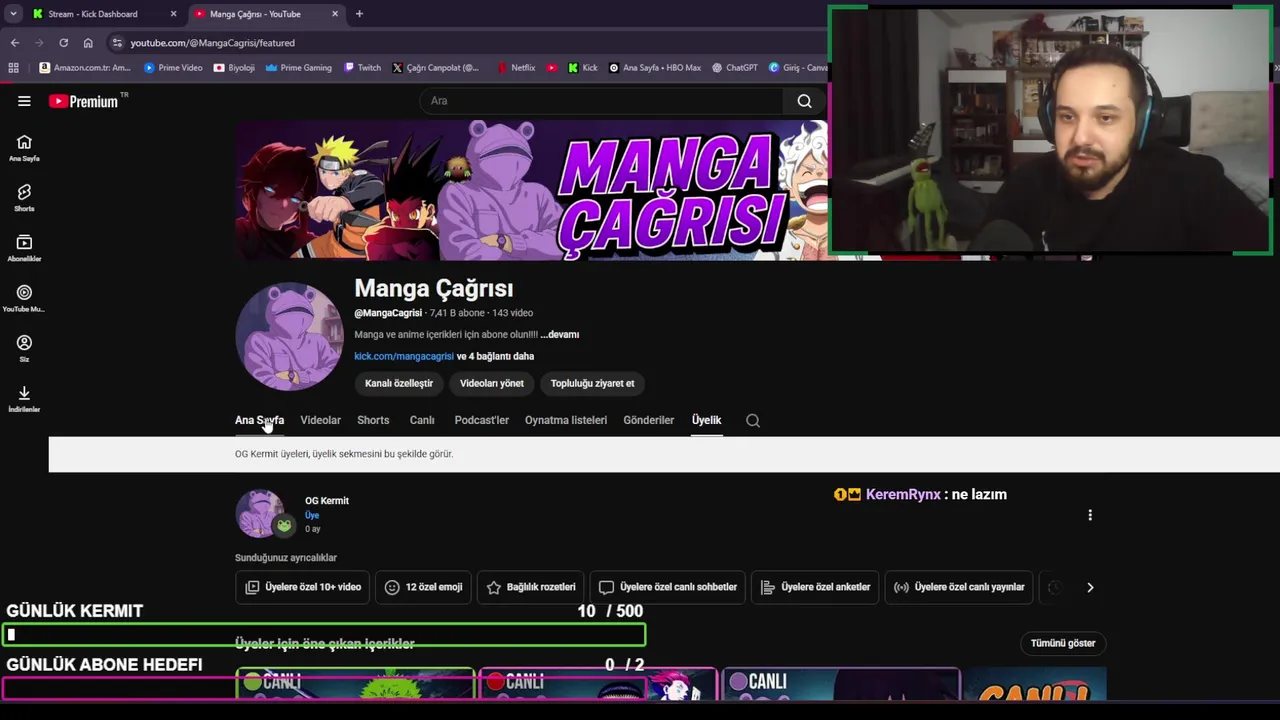The image size is (1280, 720).
Task: Open the Gönderiler tab
Action: click(648, 420)
